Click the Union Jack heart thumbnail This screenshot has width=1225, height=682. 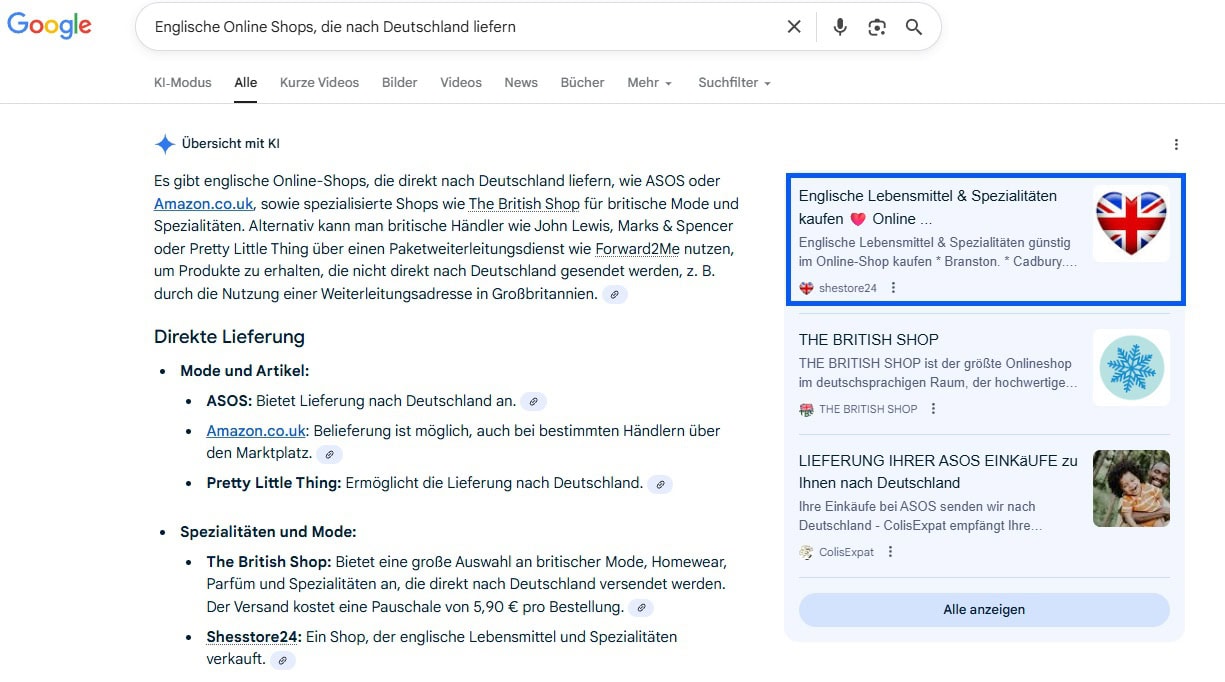pos(1131,224)
